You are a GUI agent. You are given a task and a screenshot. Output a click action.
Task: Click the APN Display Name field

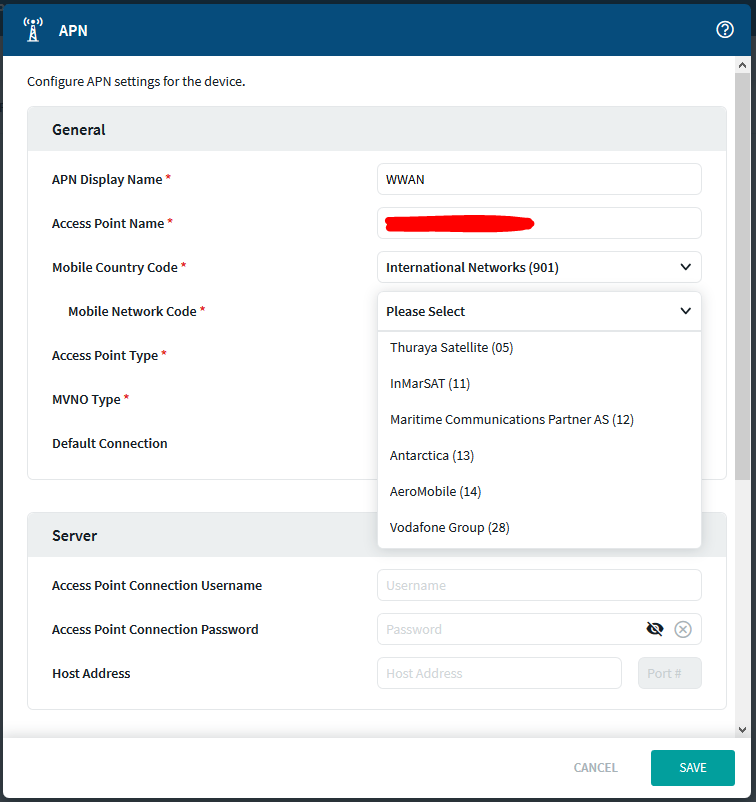539,179
